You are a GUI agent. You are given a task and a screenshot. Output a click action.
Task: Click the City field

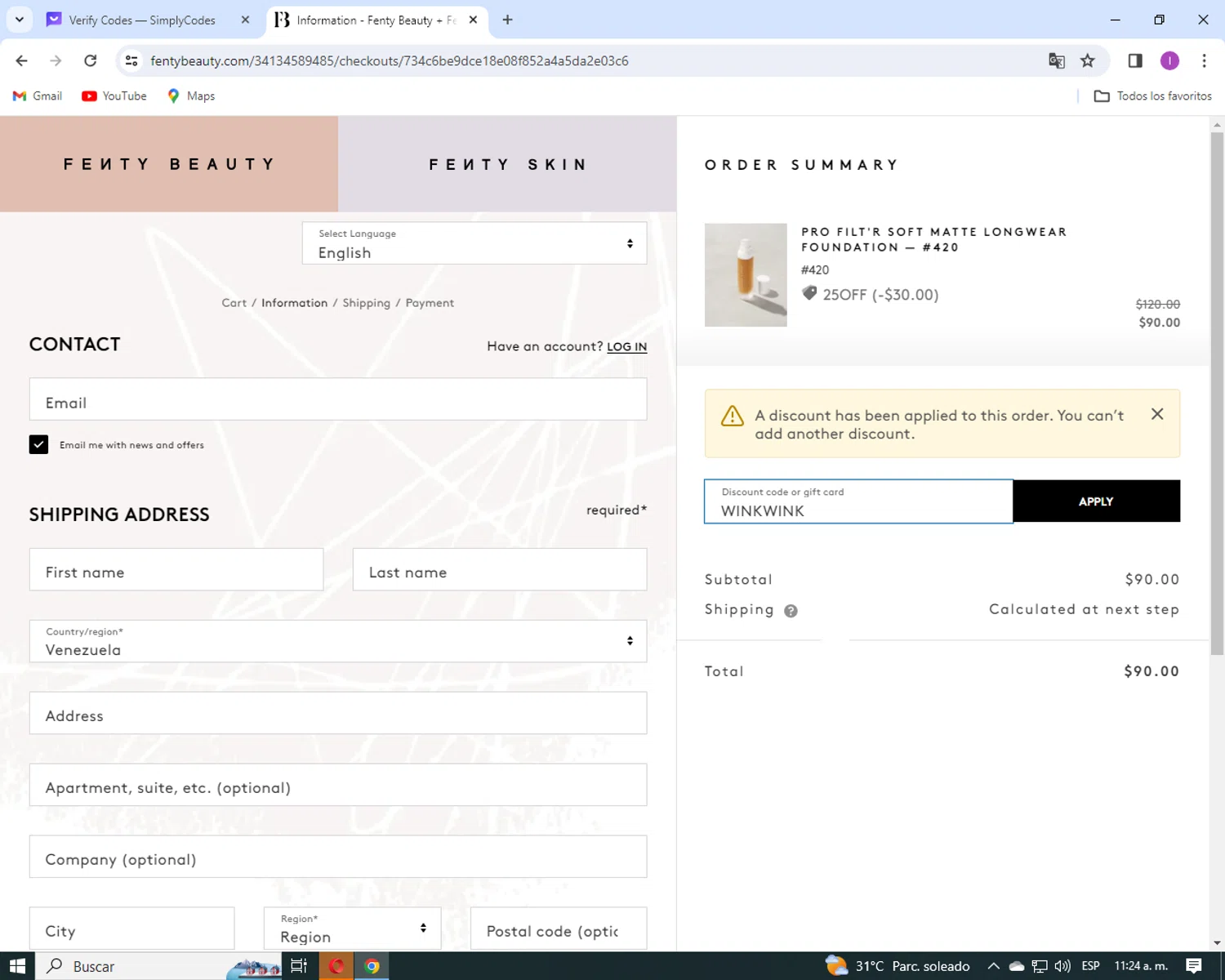pyautogui.click(x=131, y=929)
